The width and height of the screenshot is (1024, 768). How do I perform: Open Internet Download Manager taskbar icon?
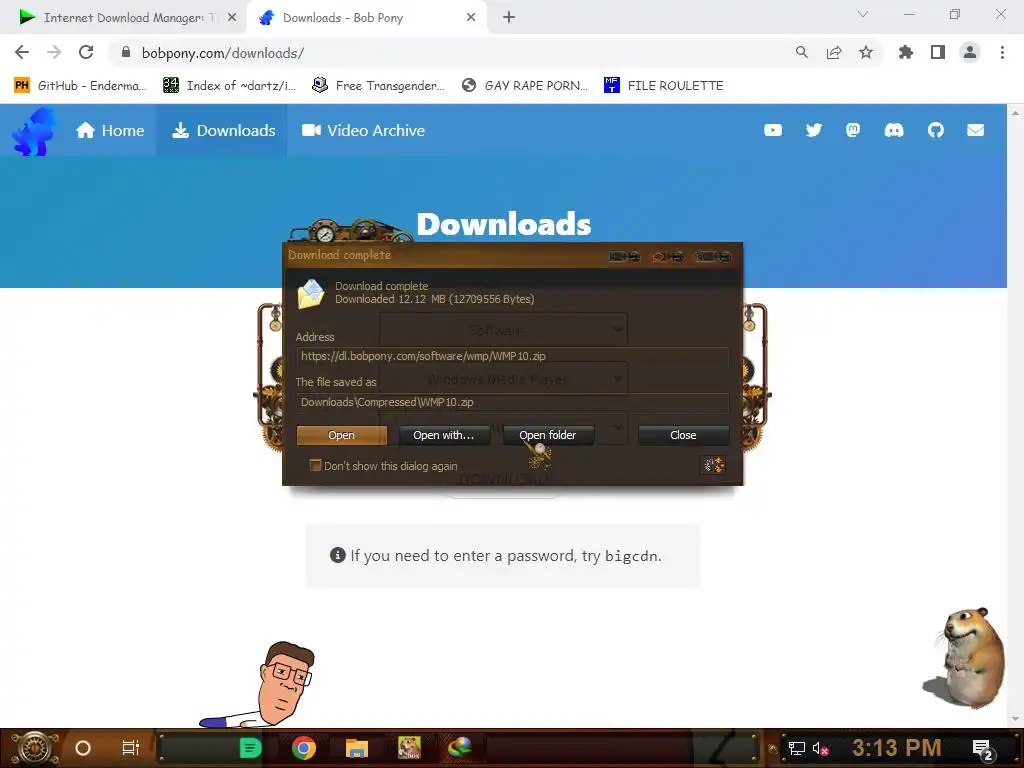tap(460, 748)
